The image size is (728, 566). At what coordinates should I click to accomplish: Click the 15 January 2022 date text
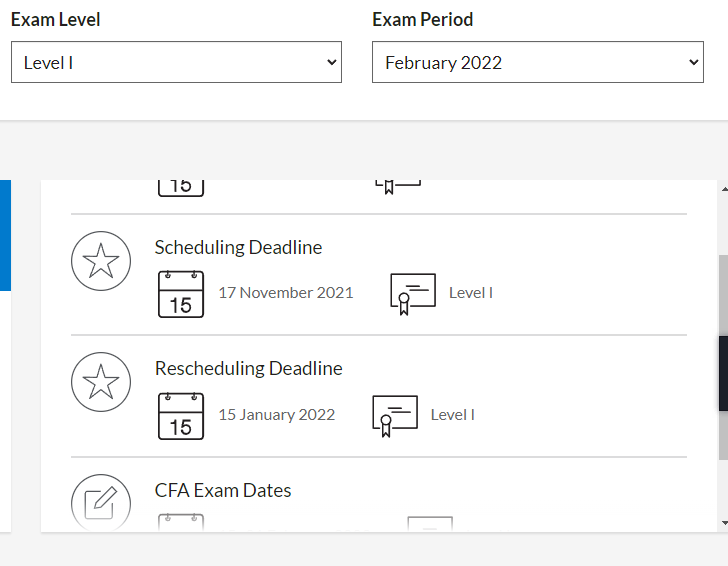[277, 414]
